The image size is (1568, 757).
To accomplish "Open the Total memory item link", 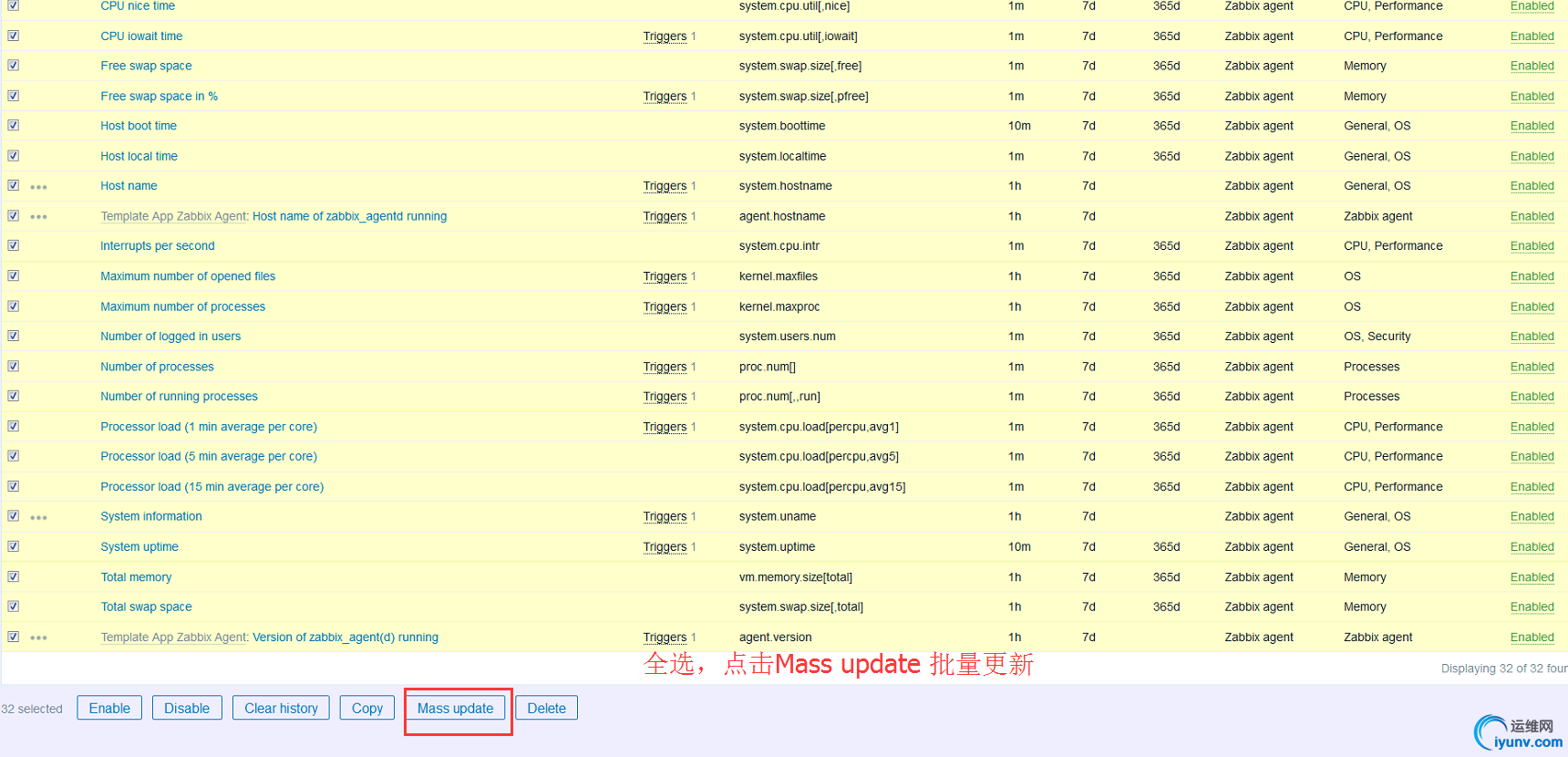I will click(x=136, y=577).
